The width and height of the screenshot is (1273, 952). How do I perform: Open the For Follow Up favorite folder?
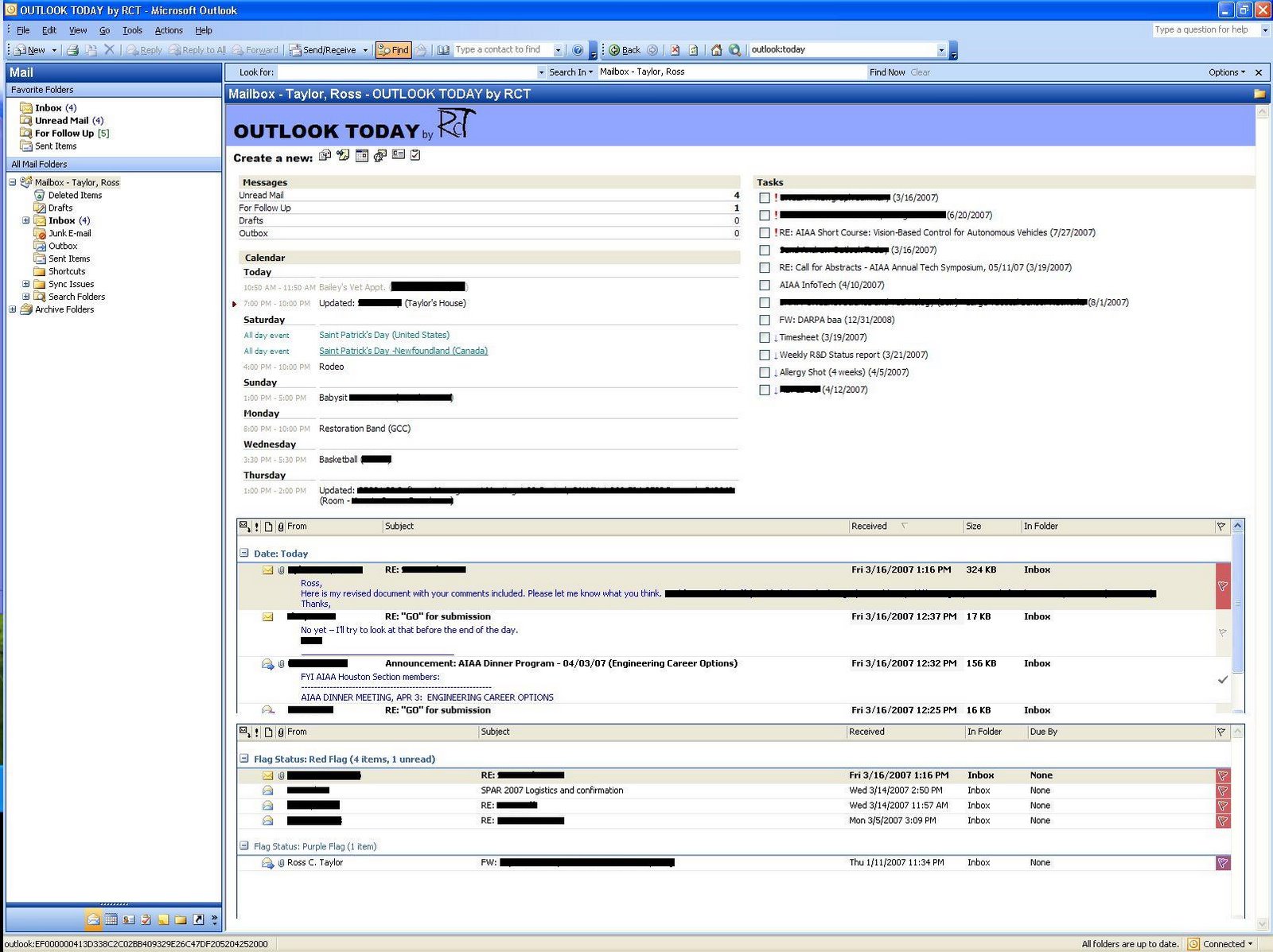(x=64, y=134)
